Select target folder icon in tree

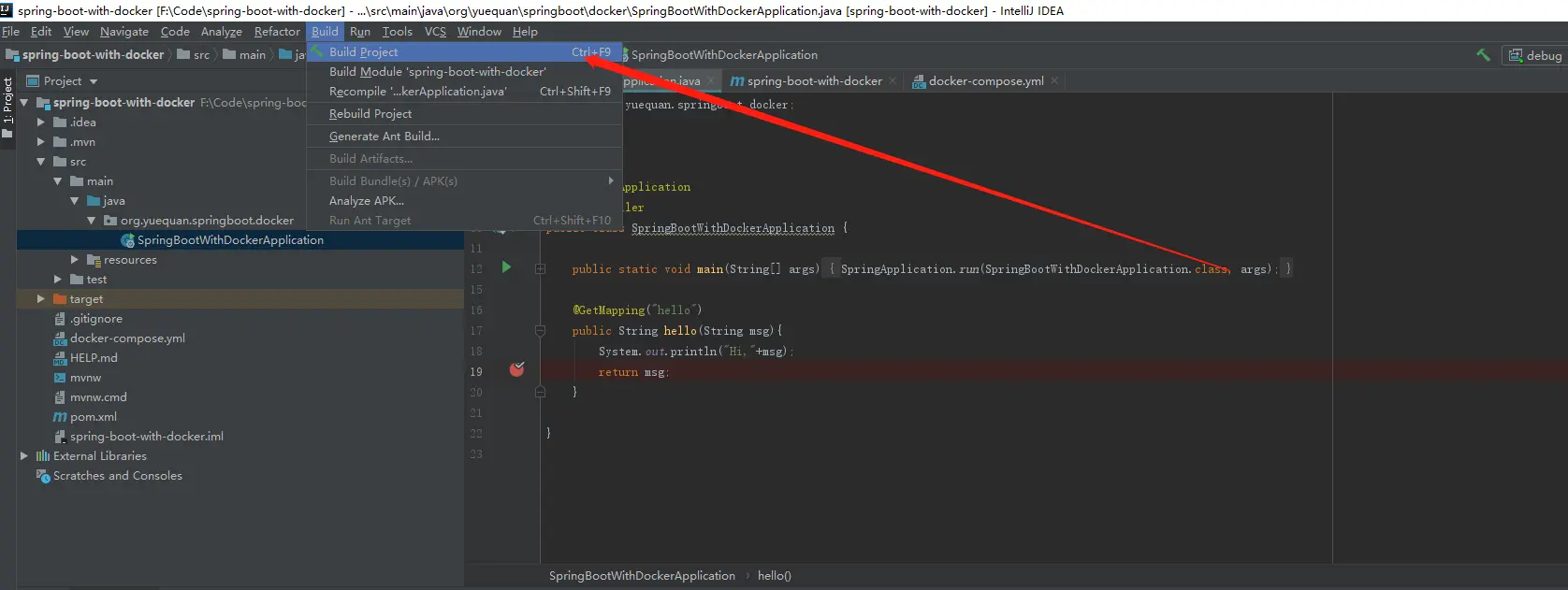point(60,299)
